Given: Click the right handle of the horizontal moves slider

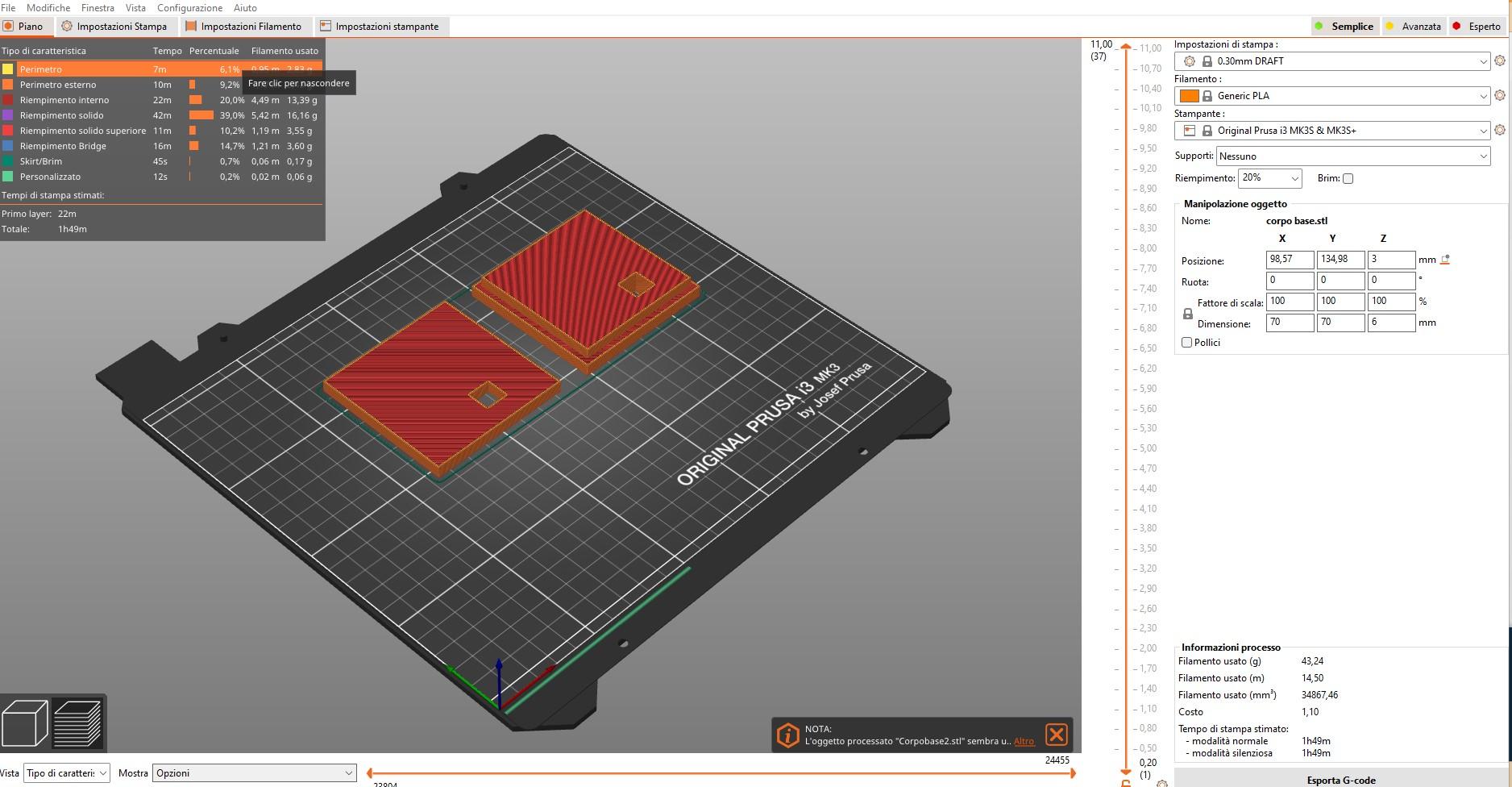Looking at the screenshot, I should (1073, 773).
